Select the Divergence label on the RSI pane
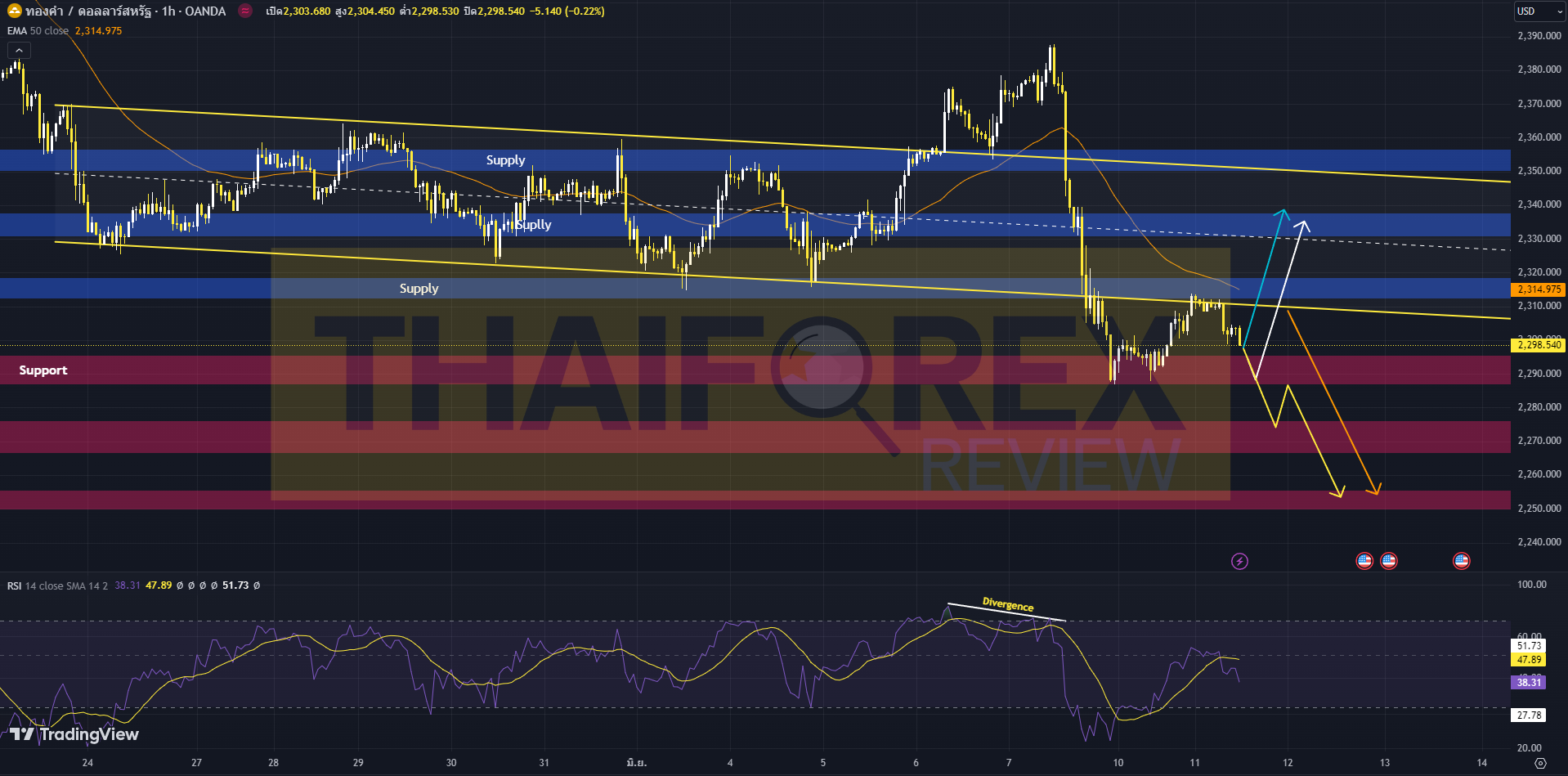This screenshot has height=776, width=1568. coord(1008,605)
